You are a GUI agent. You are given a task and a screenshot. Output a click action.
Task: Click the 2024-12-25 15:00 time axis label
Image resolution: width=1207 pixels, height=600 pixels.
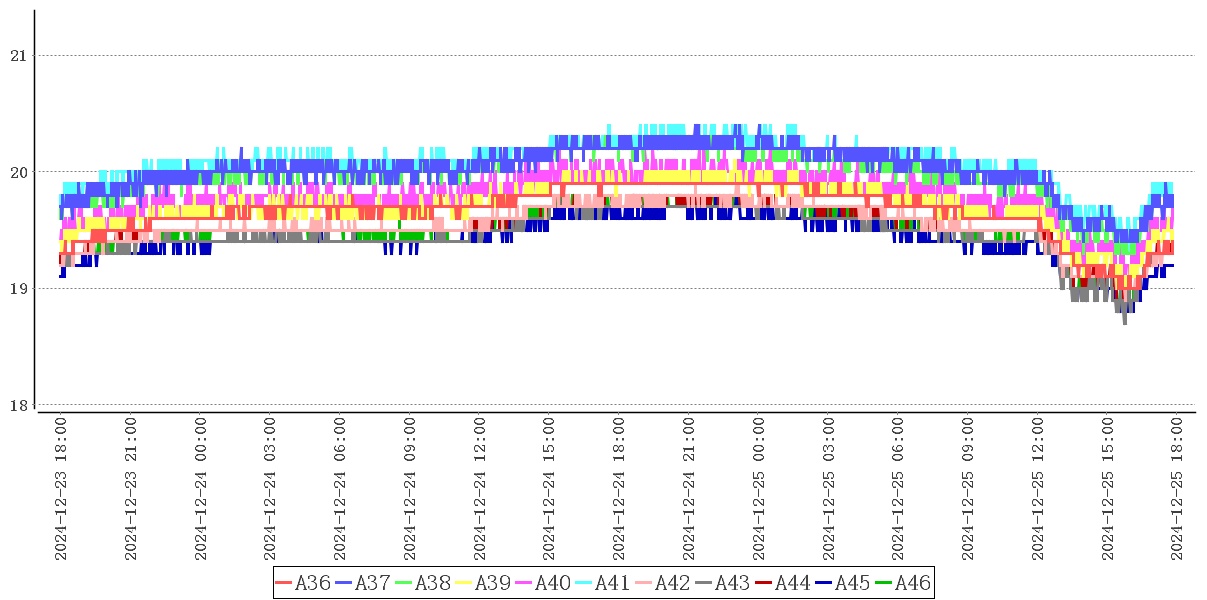pos(1108,489)
